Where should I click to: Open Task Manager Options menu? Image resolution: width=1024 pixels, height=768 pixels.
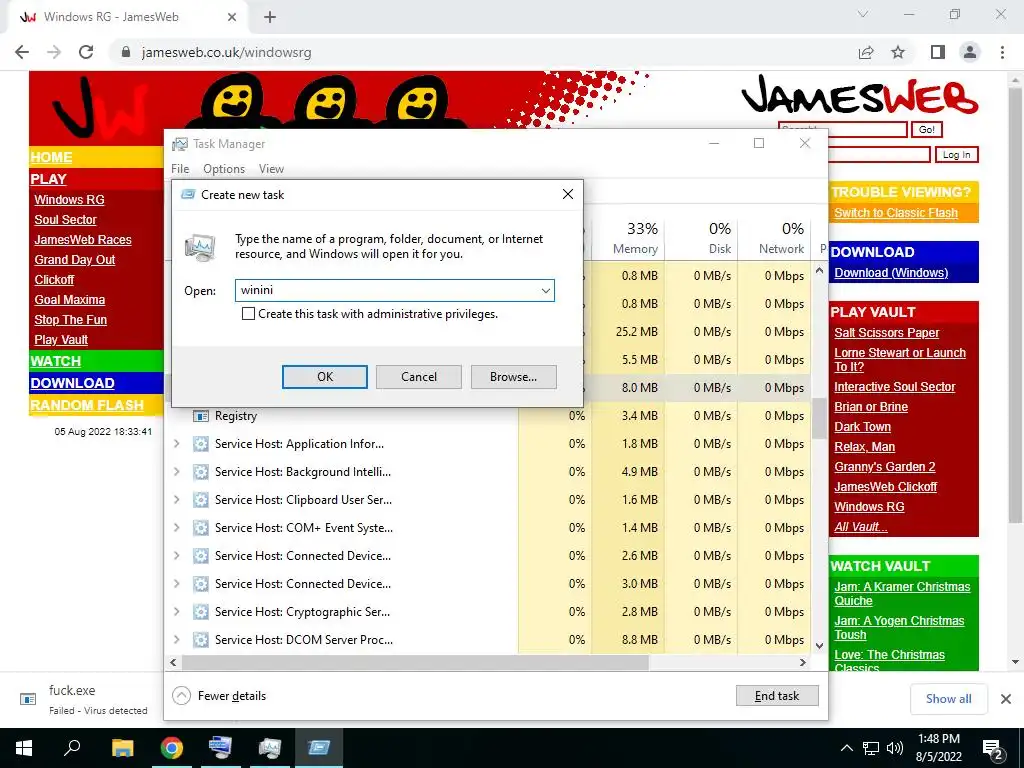click(224, 168)
